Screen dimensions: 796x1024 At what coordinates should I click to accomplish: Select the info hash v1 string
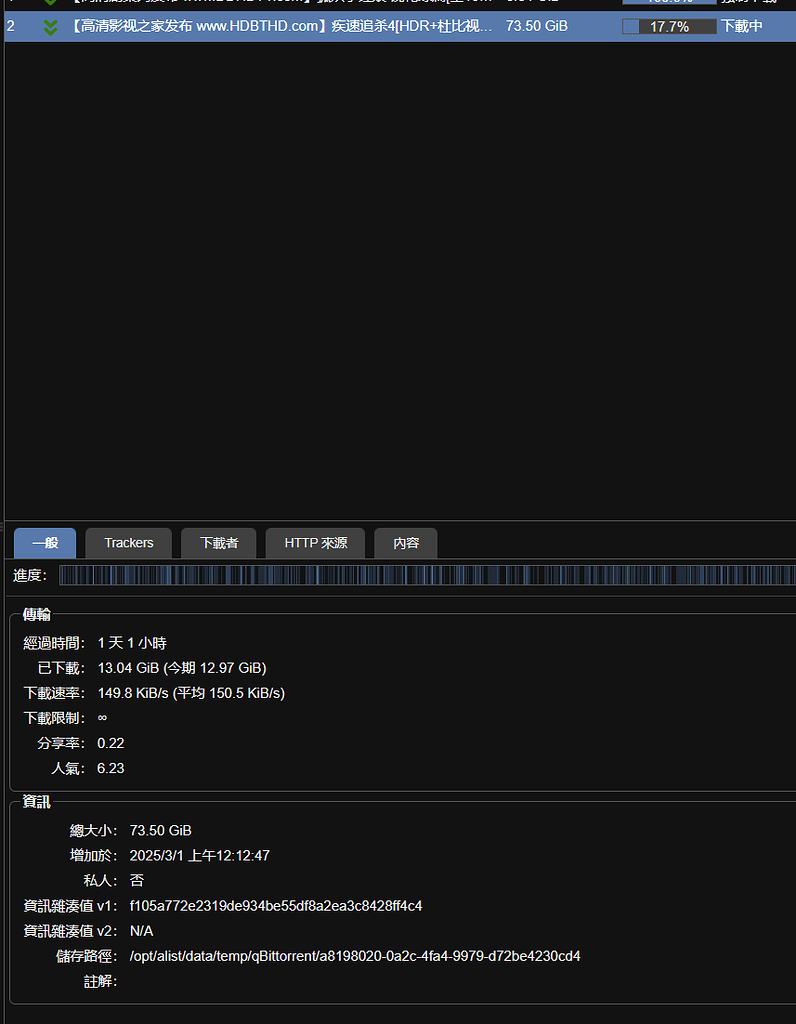276,906
